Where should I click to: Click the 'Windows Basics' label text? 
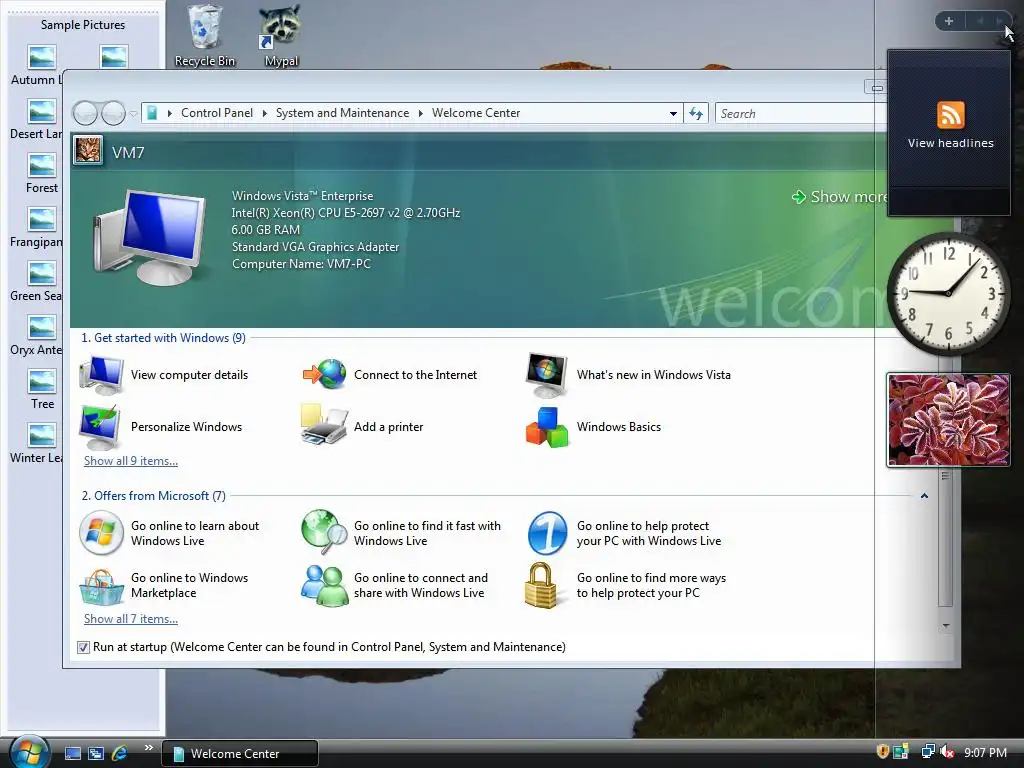click(618, 427)
